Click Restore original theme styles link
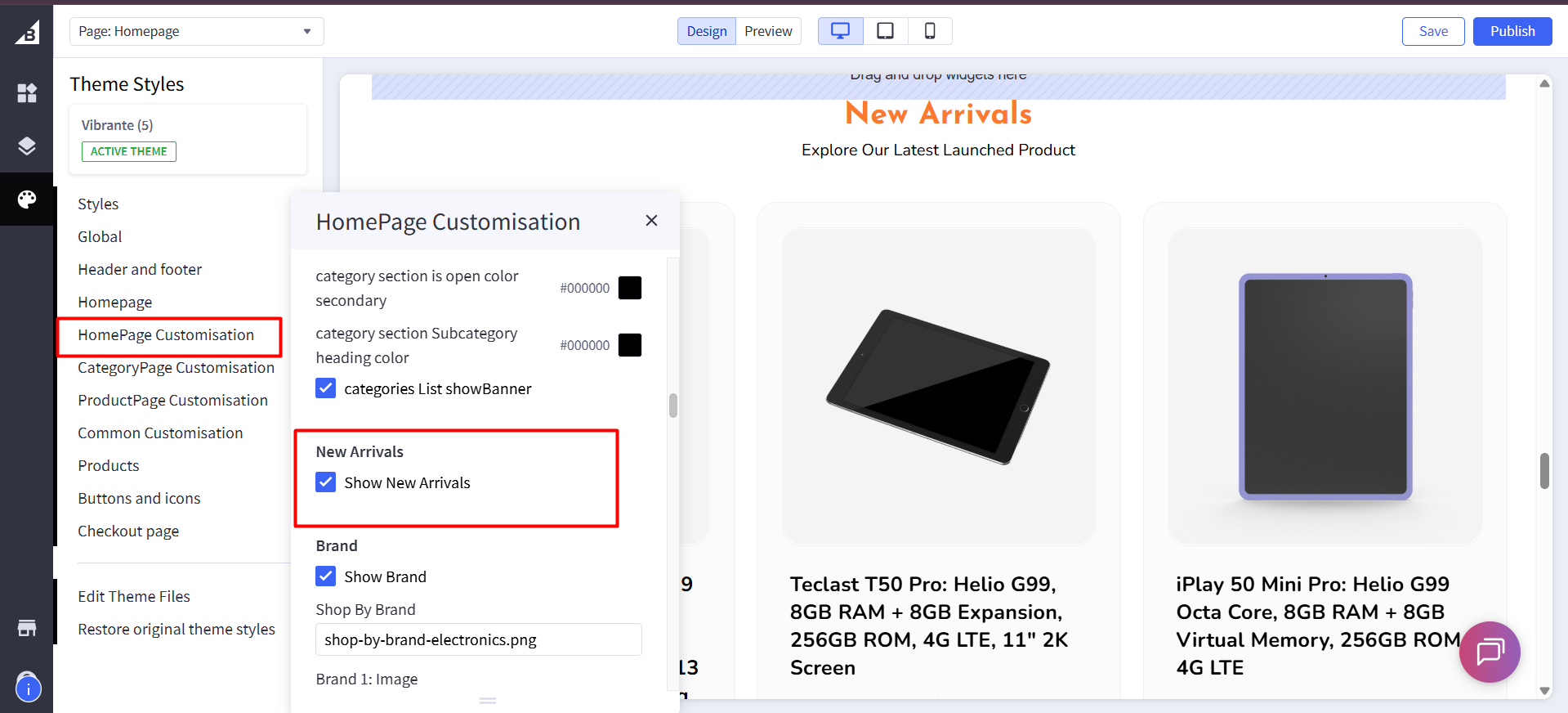 pyautogui.click(x=176, y=629)
